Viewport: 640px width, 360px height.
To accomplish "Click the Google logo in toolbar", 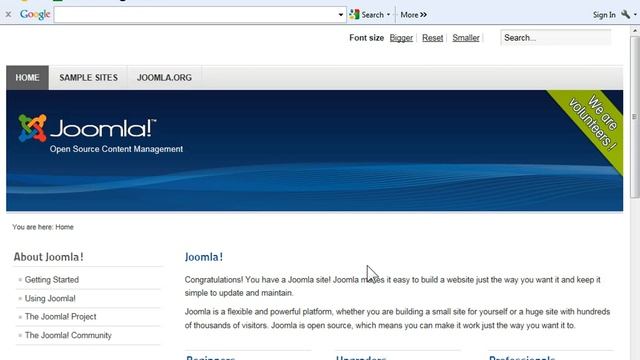I will (x=35, y=15).
